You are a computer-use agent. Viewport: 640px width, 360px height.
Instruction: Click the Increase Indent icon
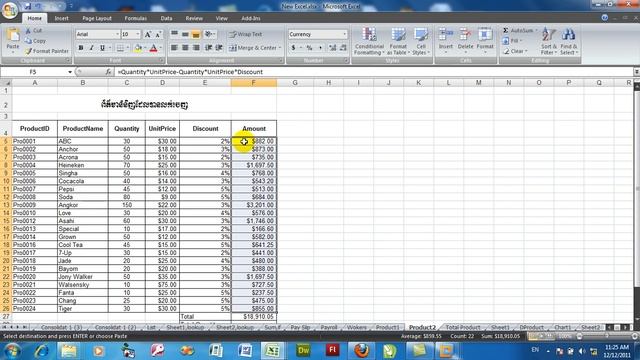point(219,48)
